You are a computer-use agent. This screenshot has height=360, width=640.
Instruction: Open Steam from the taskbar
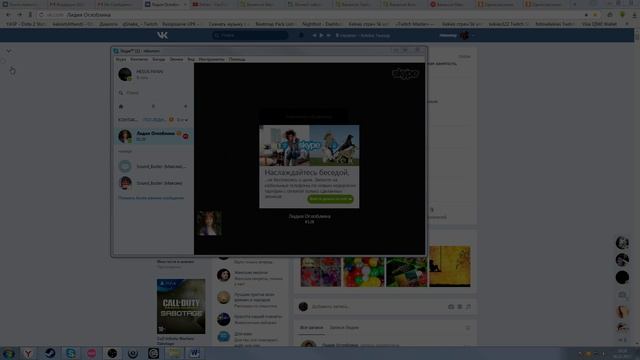(50, 353)
